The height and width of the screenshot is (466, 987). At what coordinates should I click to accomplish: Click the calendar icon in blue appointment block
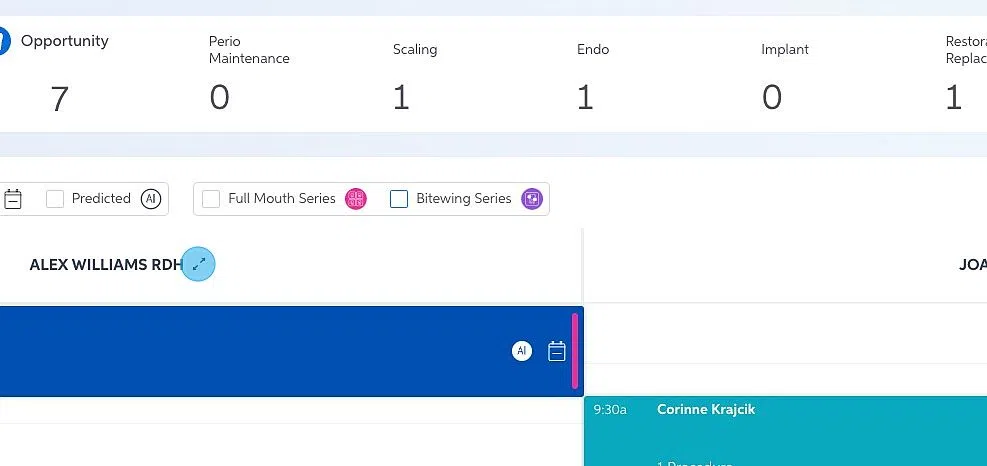point(556,351)
